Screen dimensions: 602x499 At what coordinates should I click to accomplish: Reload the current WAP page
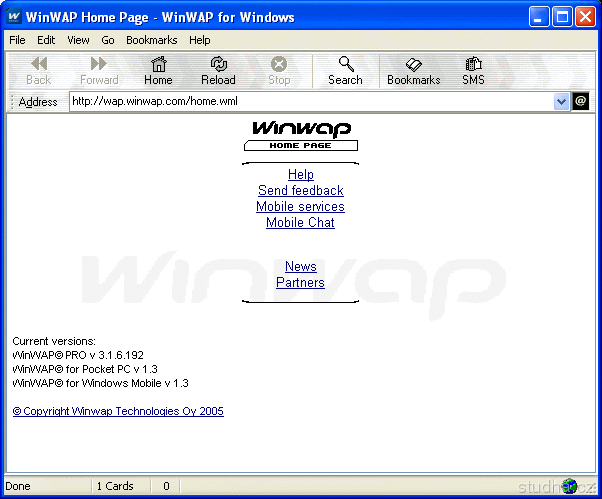click(218, 64)
